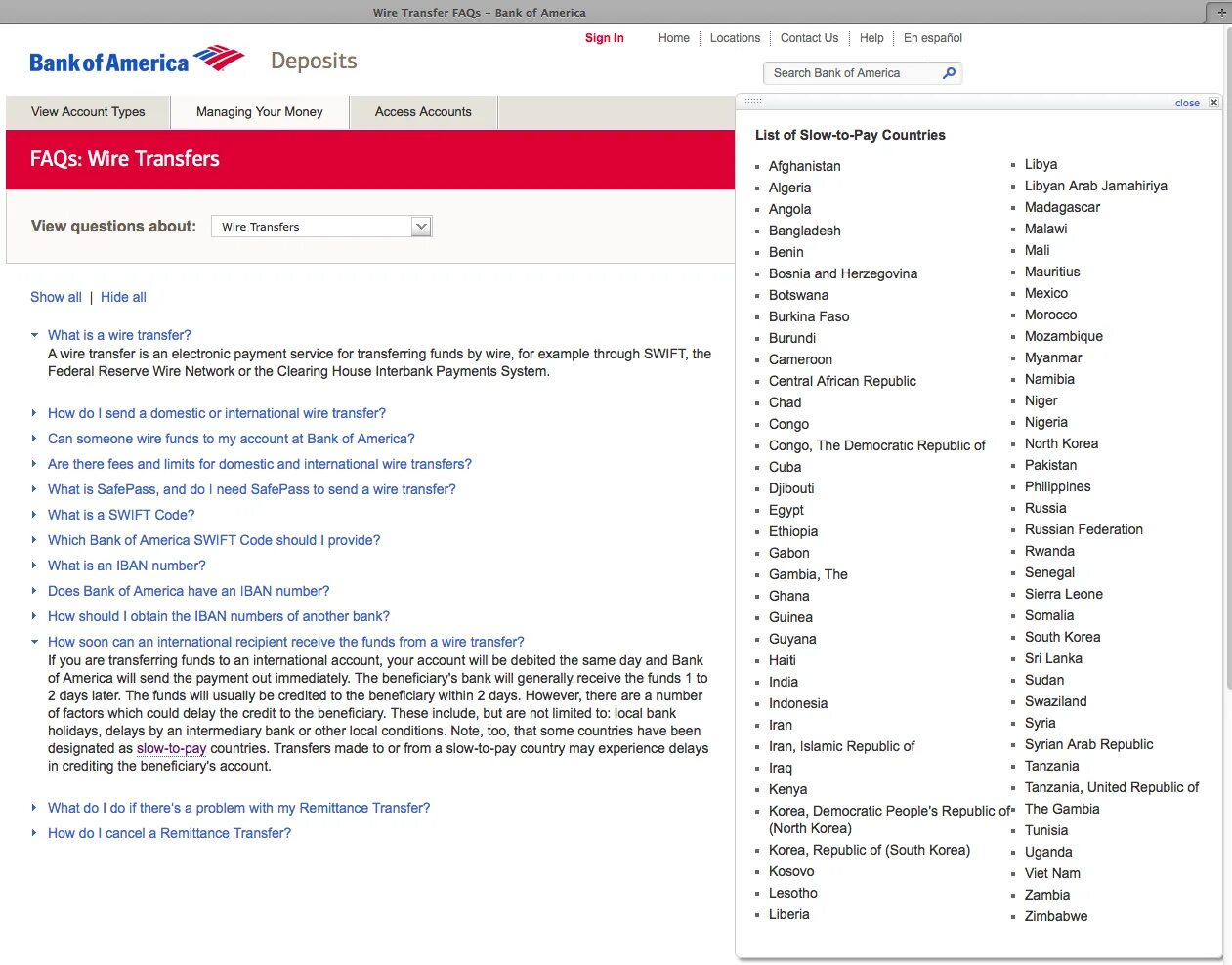1232x965 pixels.
Task: Click the Deposits section title
Action: tap(314, 61)
